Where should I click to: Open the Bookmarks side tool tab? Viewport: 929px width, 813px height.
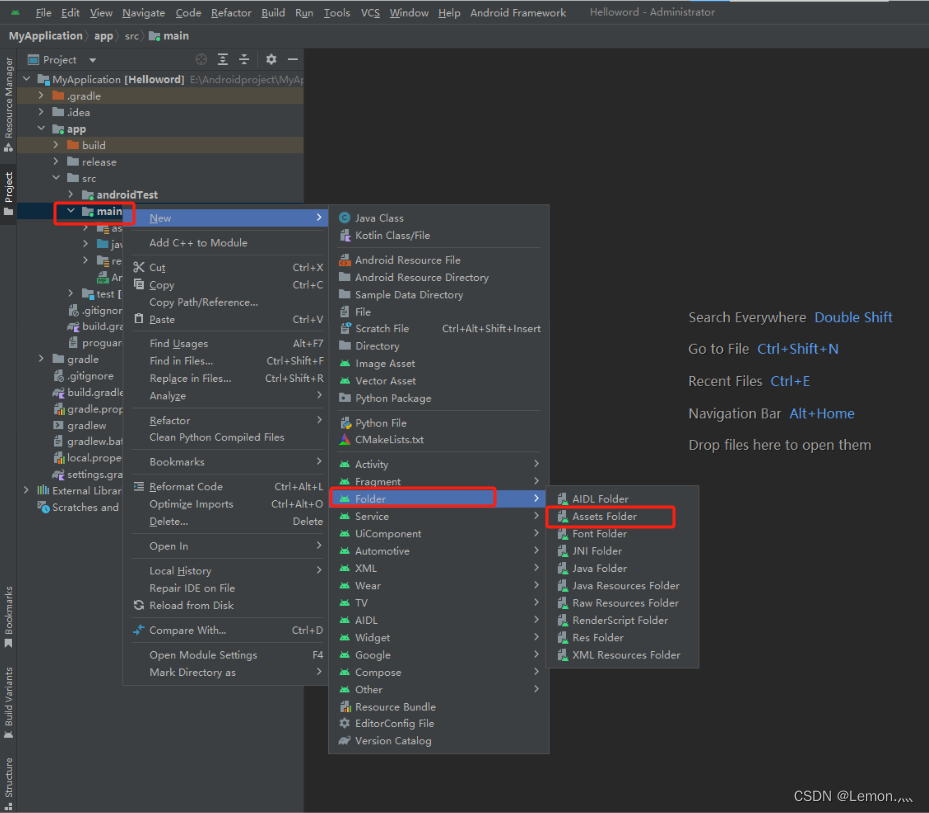point(8,617)
